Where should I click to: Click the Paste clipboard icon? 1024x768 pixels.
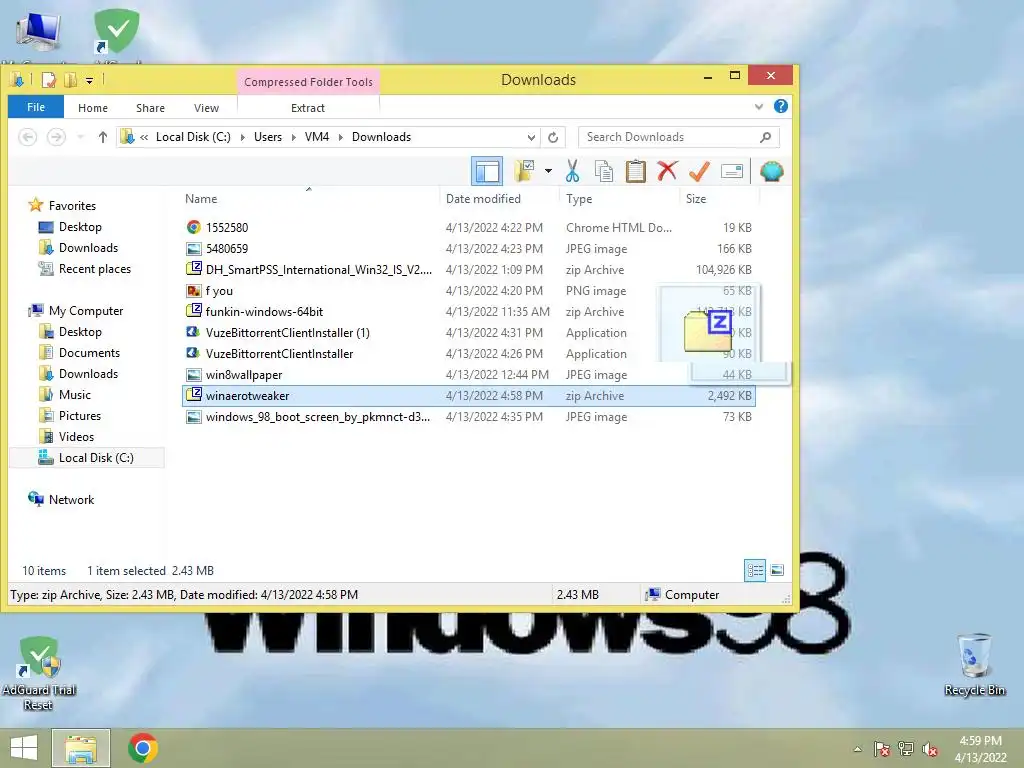coord(635,171)
